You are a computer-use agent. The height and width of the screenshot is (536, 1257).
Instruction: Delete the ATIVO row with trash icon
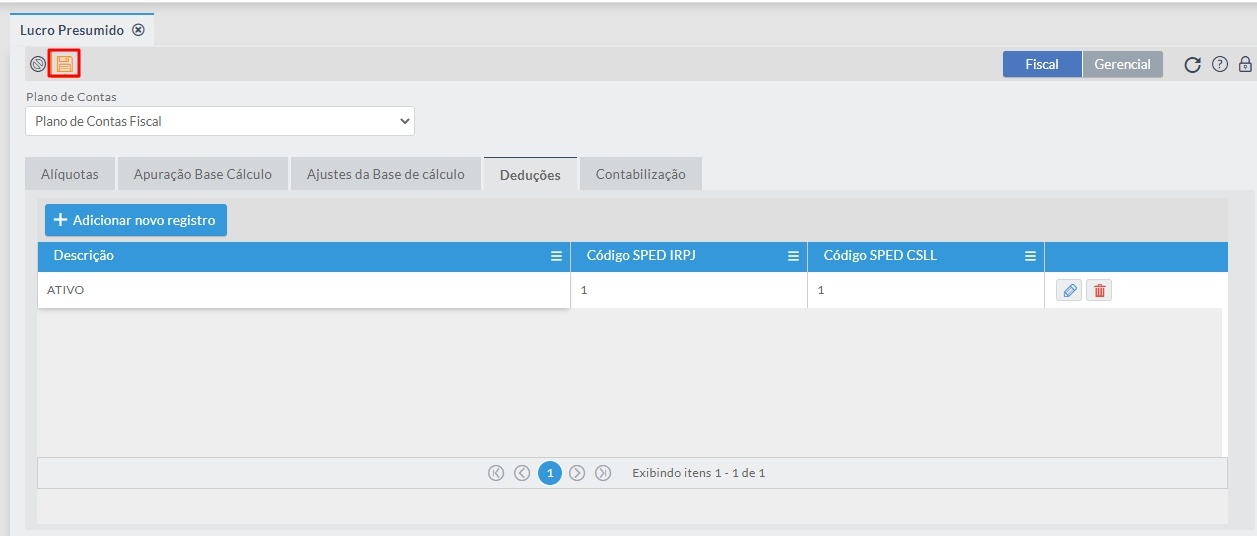click(x=1100, y=291)
